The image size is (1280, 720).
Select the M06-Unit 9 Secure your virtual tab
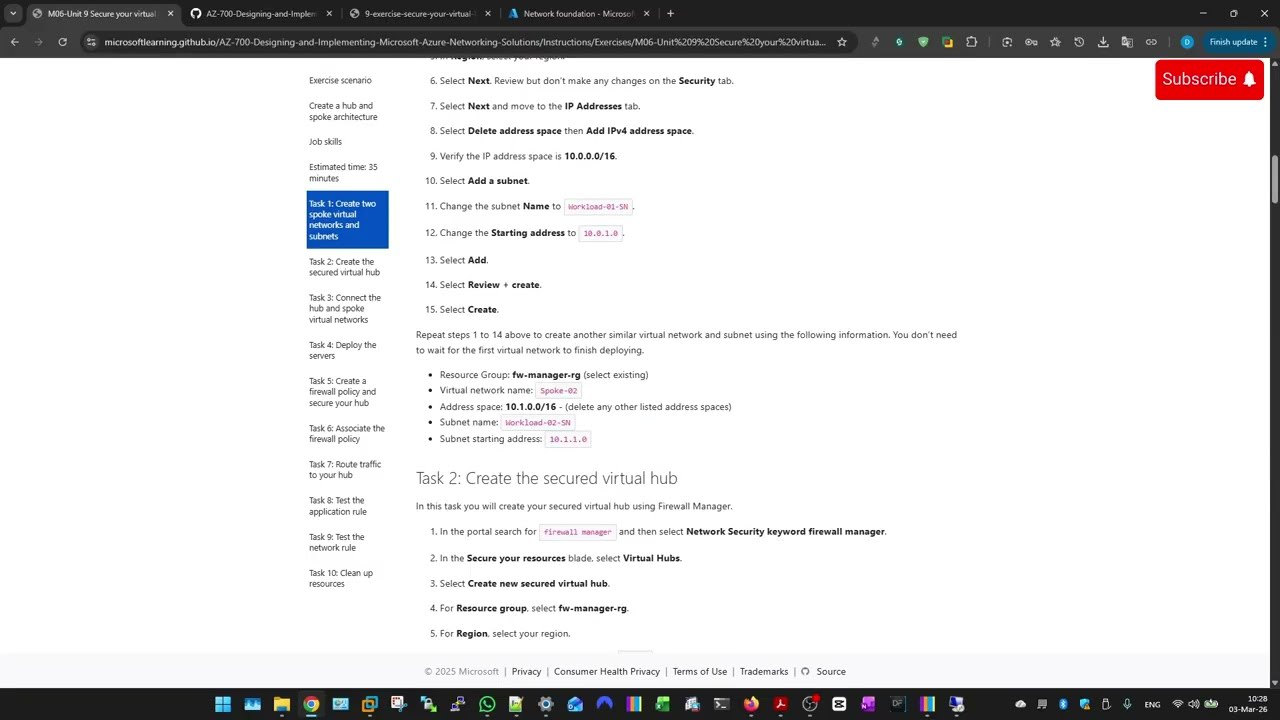102,13
